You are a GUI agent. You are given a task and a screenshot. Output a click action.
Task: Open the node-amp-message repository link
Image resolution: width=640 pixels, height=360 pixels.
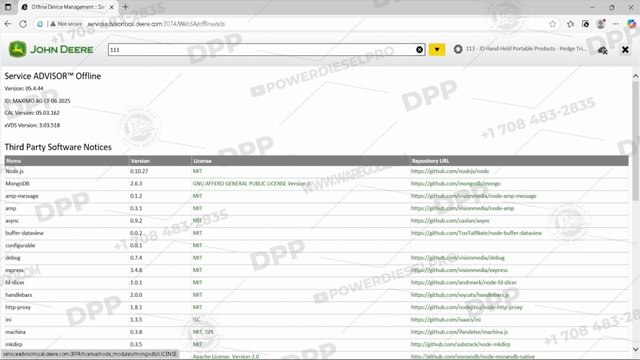click(x=473, y=196)
